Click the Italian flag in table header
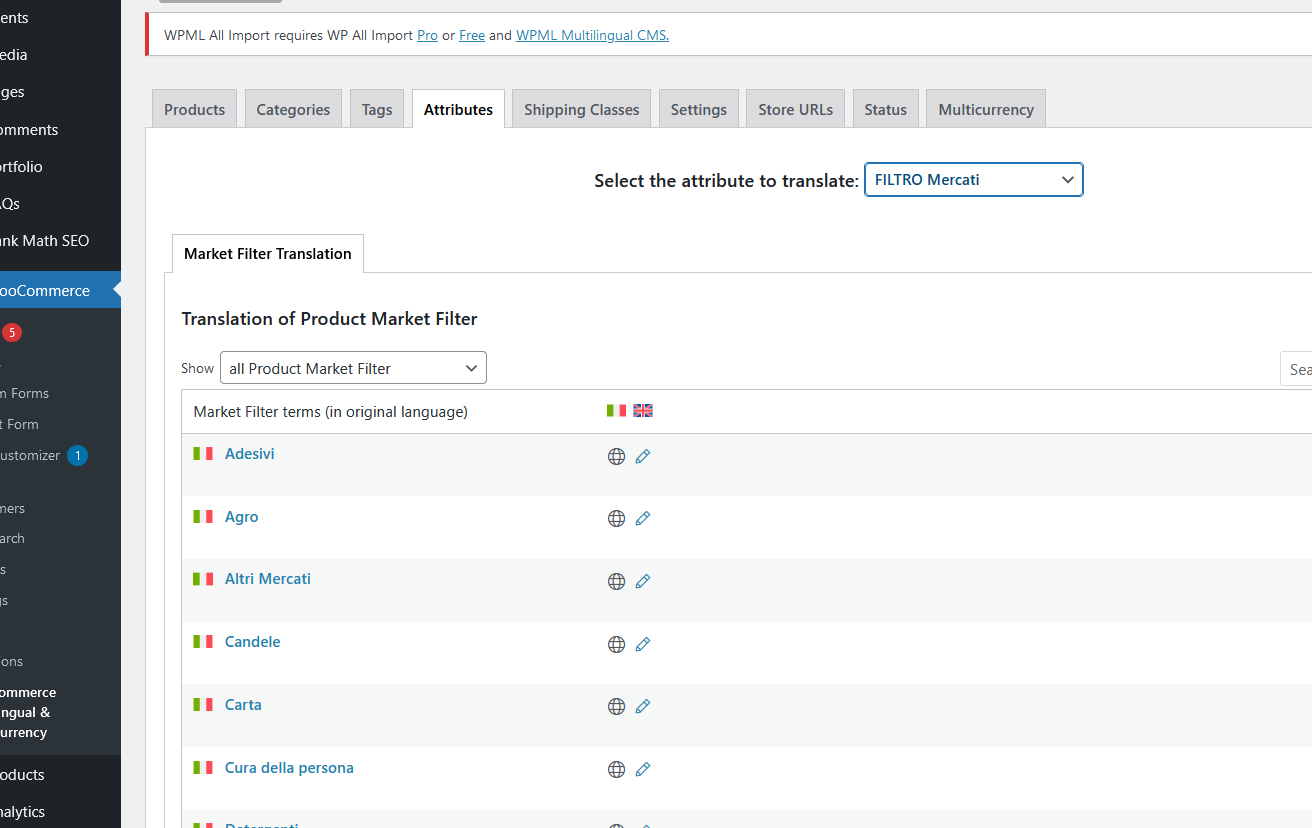This screenshot has height=828, width=1312. tap(616, 410)
